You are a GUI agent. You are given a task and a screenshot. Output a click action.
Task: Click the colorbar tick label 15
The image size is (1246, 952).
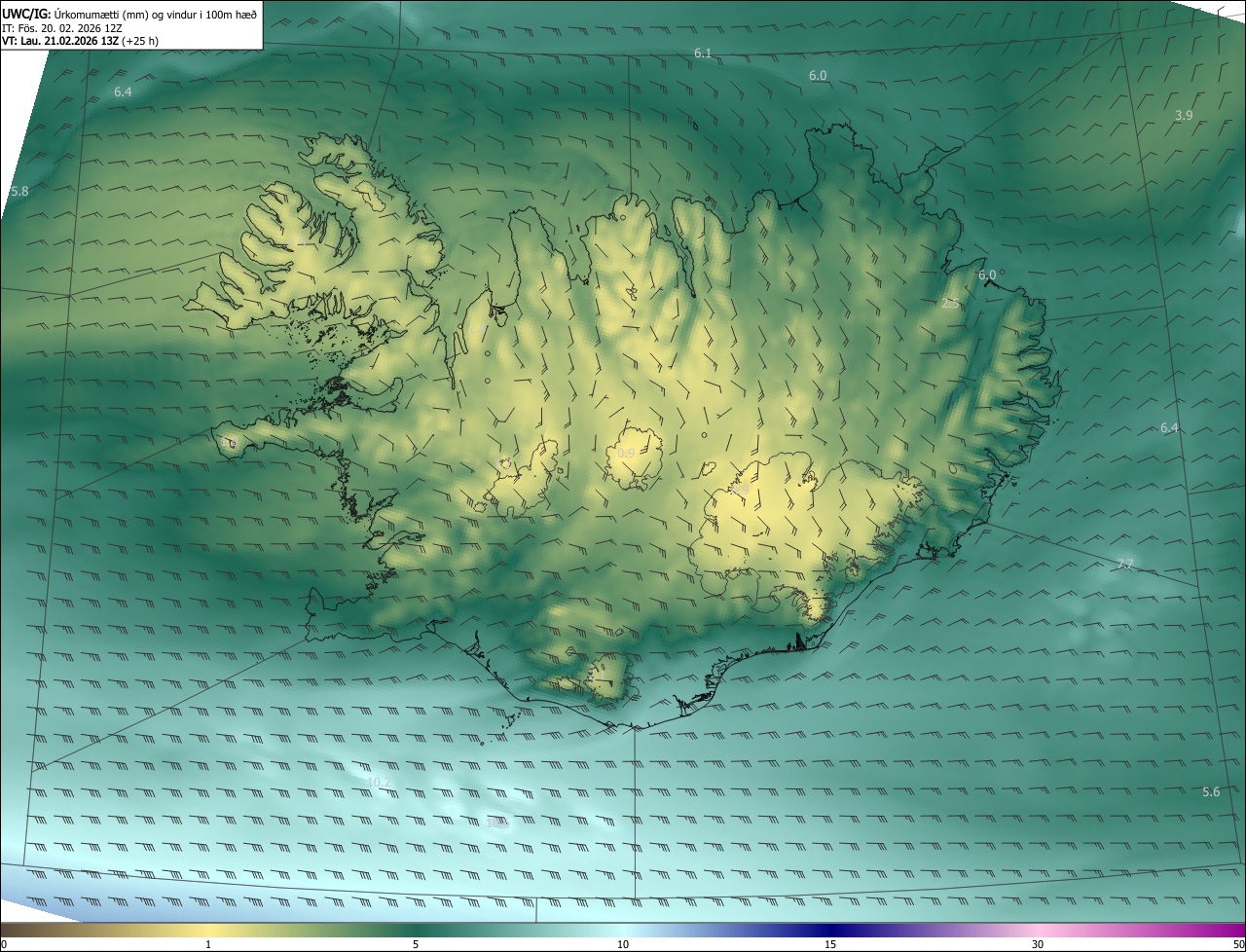click(x=830, y=944)
